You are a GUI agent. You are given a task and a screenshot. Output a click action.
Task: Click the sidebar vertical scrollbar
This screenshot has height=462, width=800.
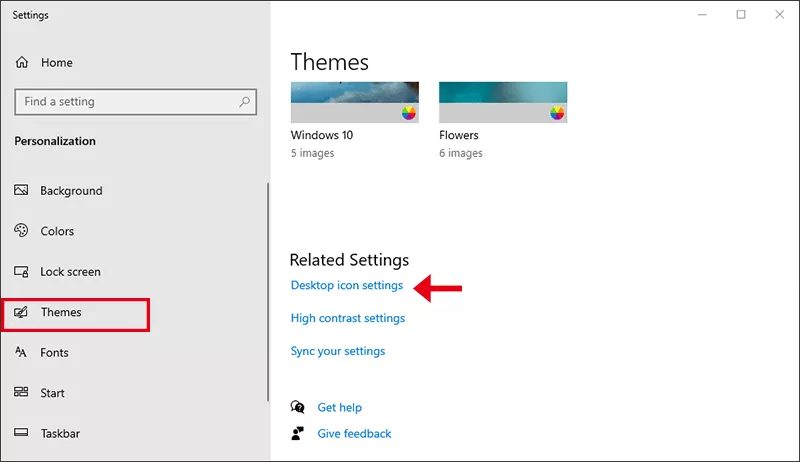coord(268,290)
